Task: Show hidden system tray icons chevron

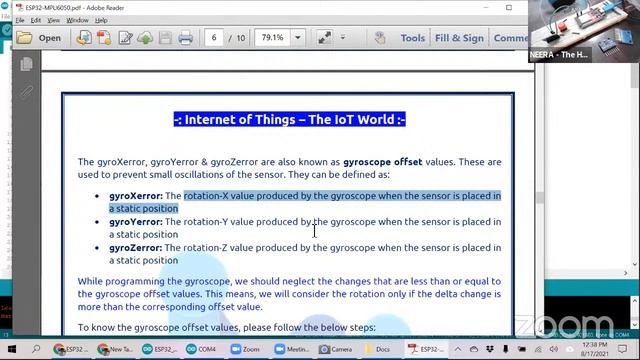Action: (x=458, y=349)
